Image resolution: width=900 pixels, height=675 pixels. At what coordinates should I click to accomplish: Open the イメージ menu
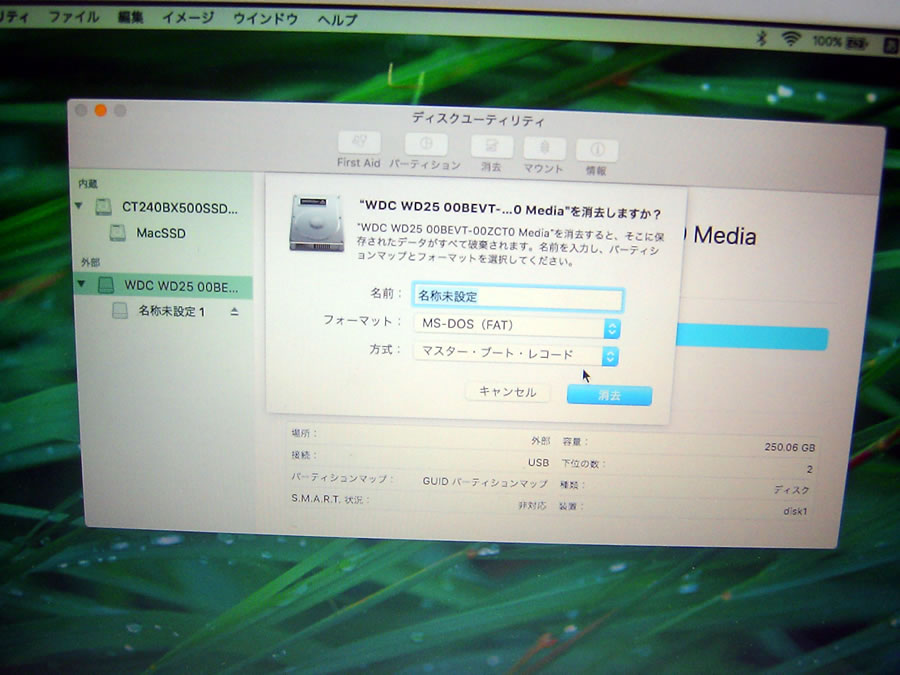(x=188, y=18)
